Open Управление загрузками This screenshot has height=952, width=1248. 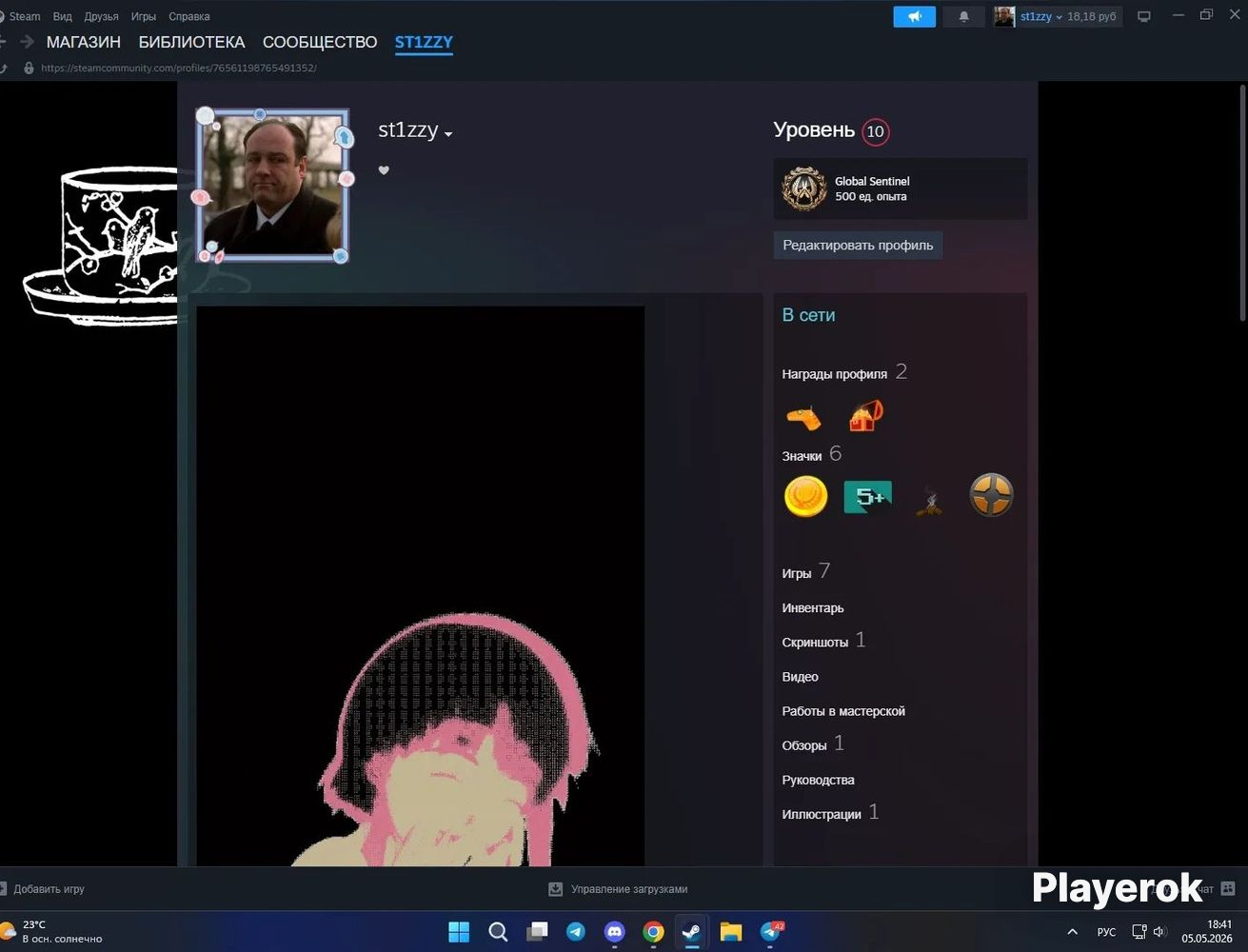point(629,889)
